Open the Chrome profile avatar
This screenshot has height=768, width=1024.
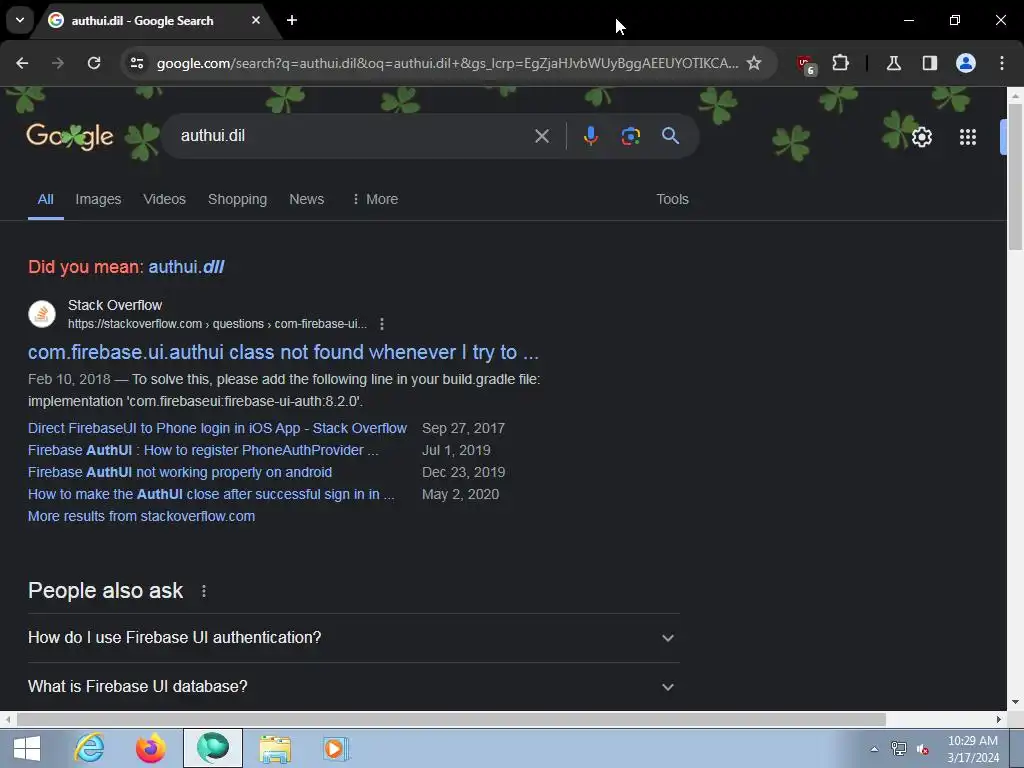966,63
